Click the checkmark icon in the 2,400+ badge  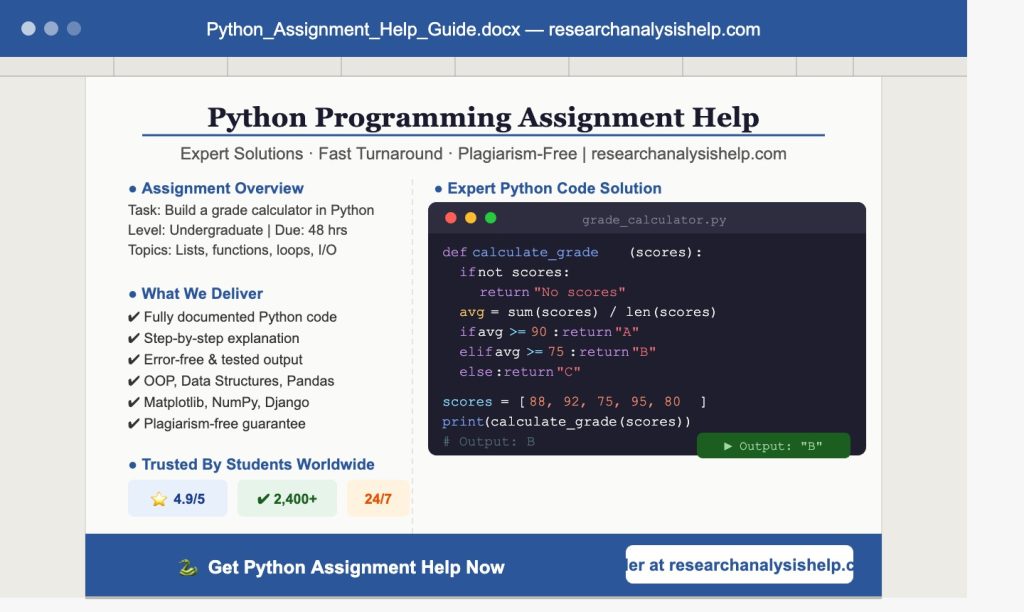263,499
